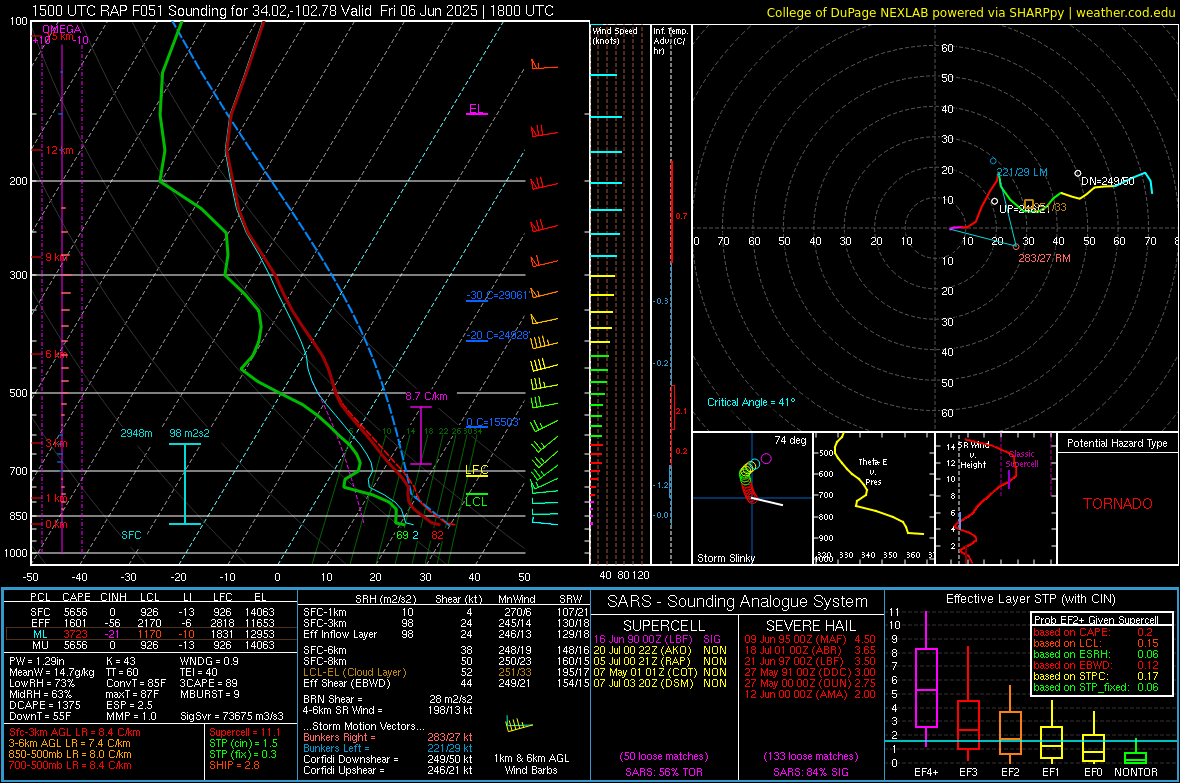Select the SFC parcel row in table
1180x783 pixels.
point(151,612)
